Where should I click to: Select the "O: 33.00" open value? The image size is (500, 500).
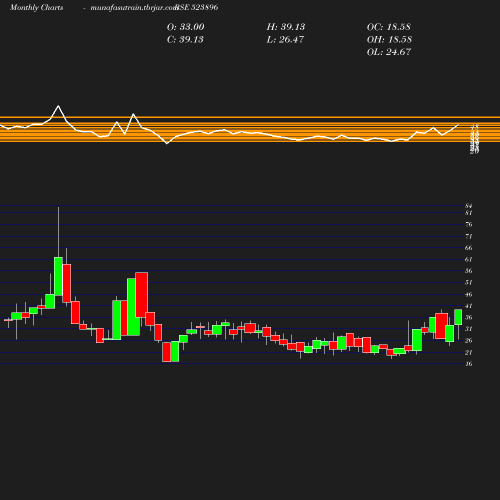point(186,27)
